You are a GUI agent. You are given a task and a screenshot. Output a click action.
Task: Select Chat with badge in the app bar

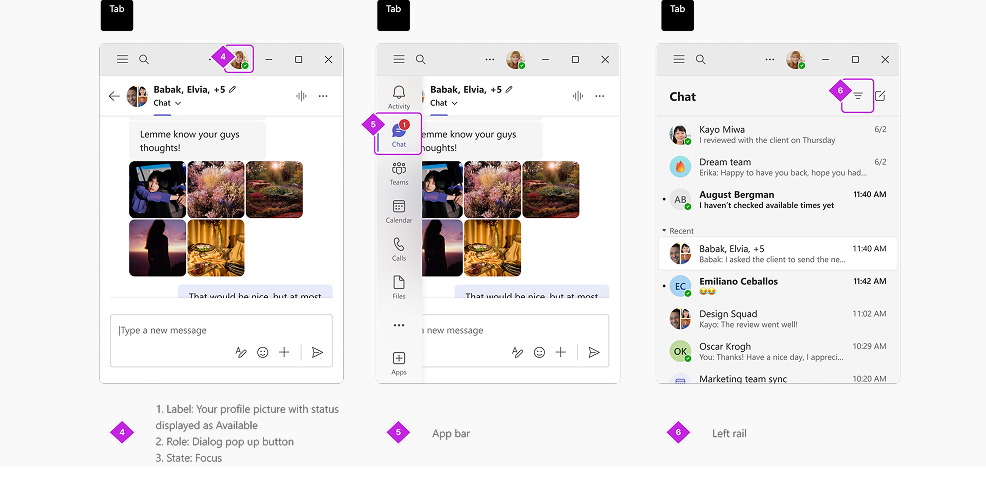(x=399, y=134)
